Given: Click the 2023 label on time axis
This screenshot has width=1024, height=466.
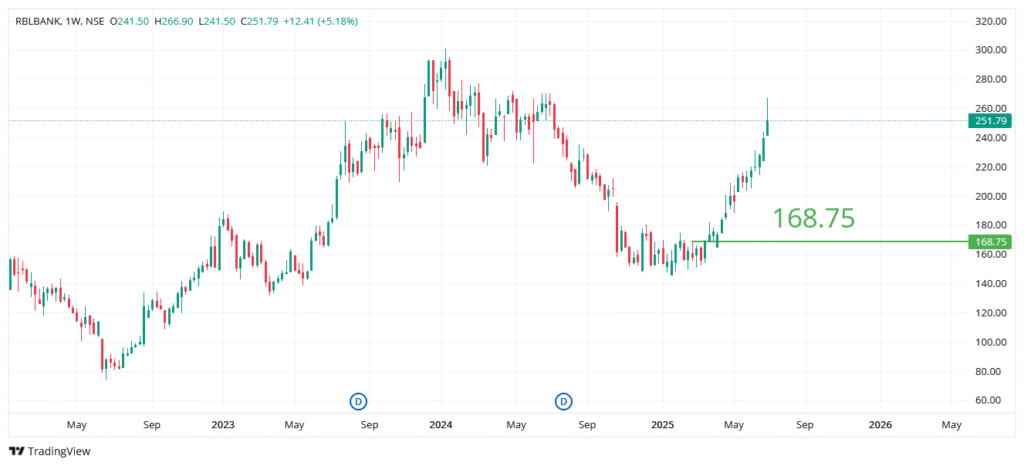Looking at the screenshot, I should (222, 424).
